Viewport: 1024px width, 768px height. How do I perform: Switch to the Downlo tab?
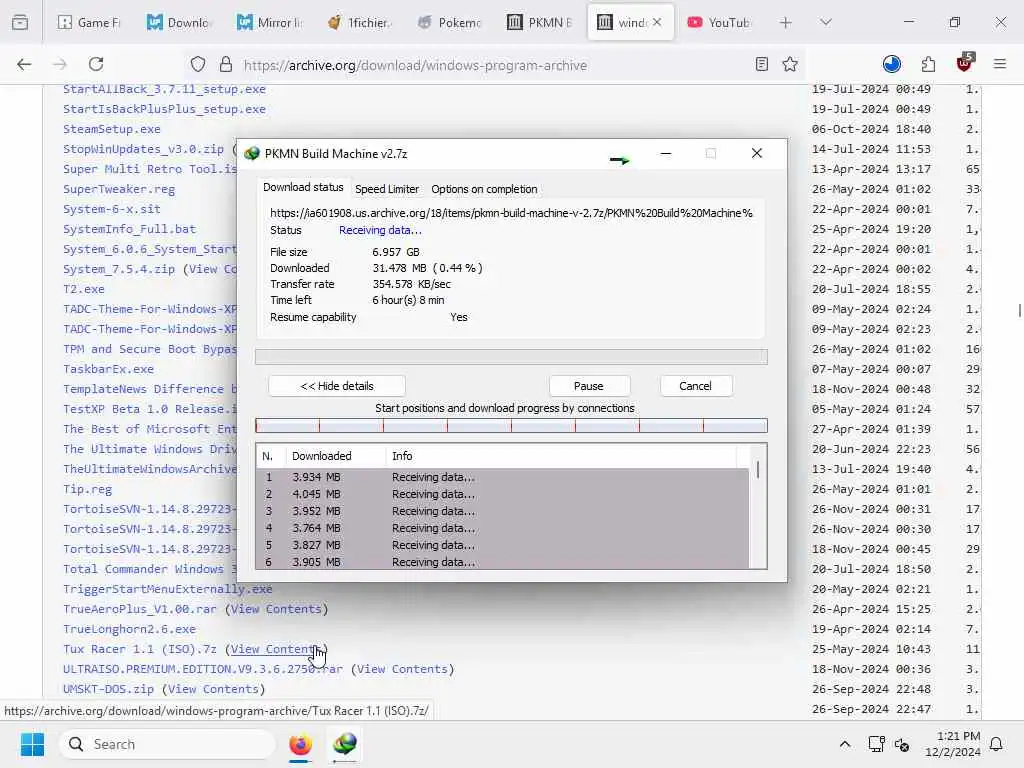178,22
